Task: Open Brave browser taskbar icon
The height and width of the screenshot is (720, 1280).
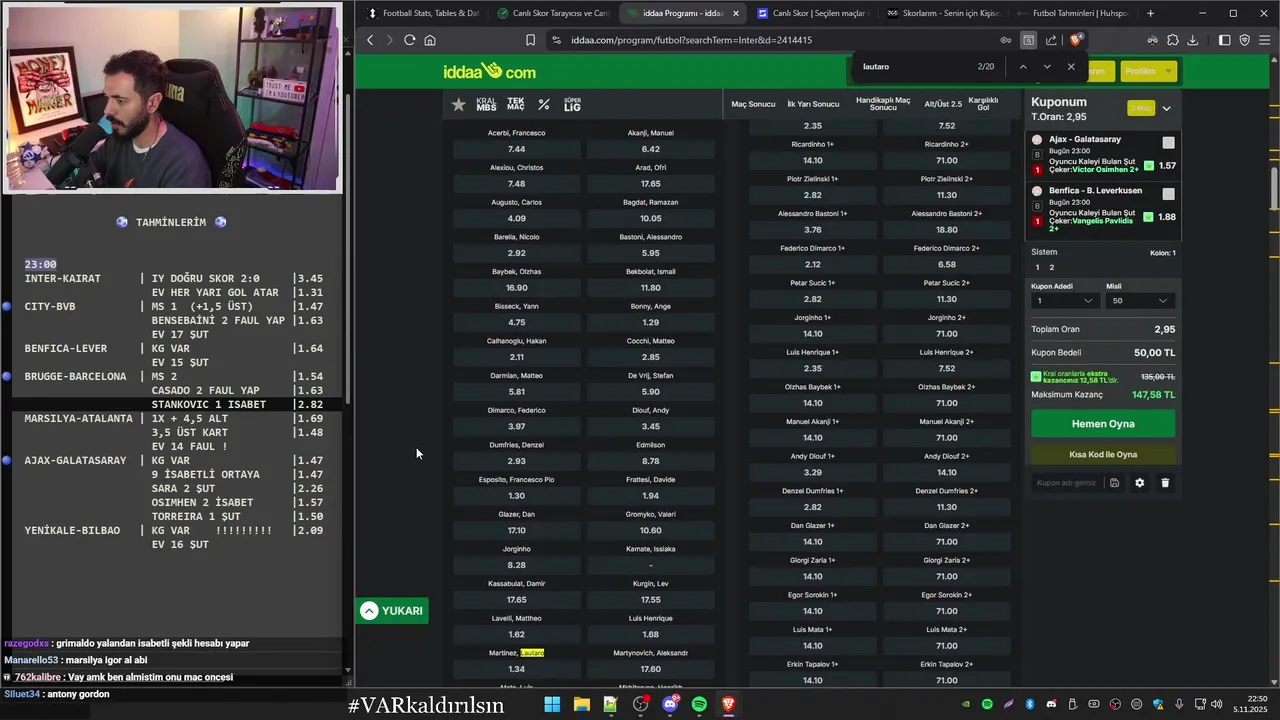Action: tap(728, 704)
